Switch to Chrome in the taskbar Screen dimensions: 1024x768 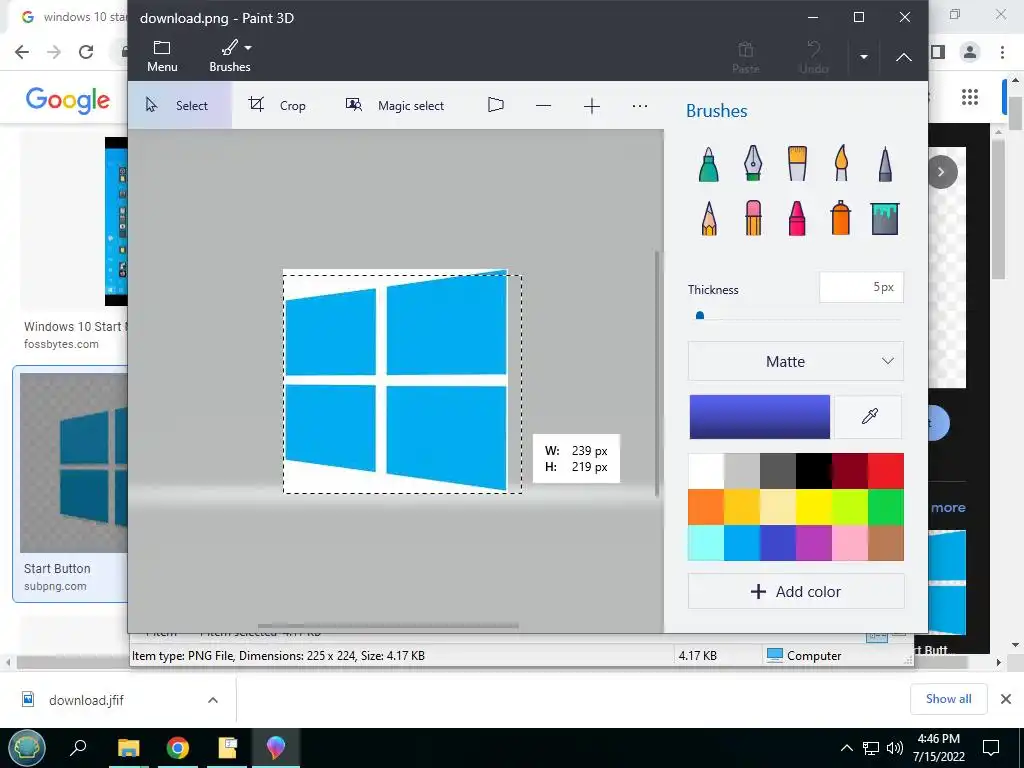point(178,748)
